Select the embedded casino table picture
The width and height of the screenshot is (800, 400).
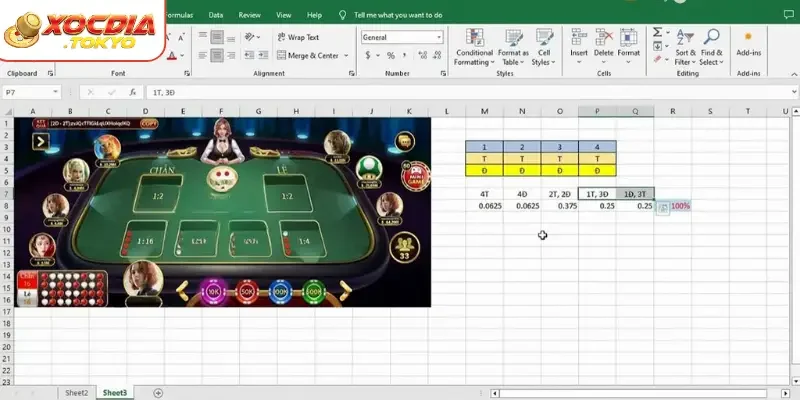point(222,212)
